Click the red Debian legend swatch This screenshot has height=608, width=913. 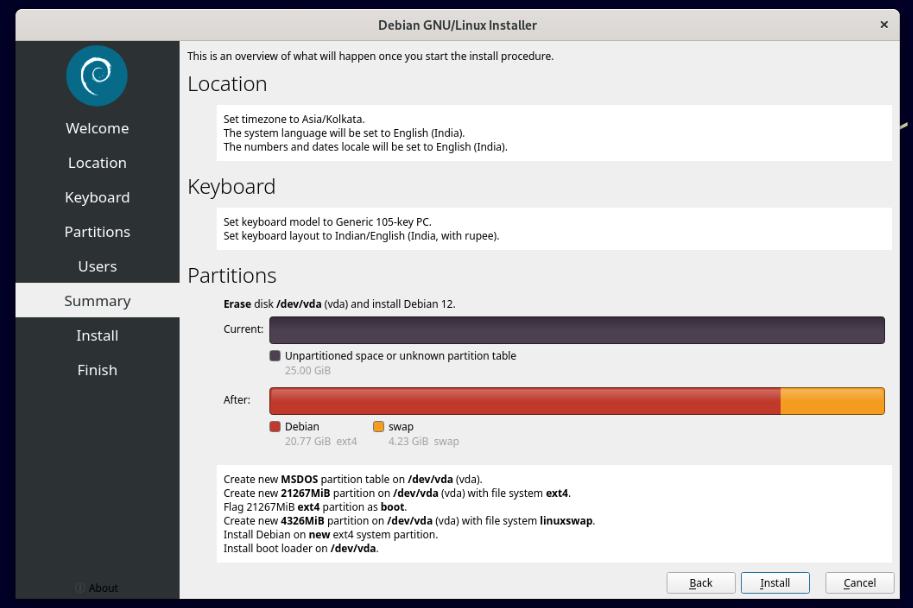275,427
